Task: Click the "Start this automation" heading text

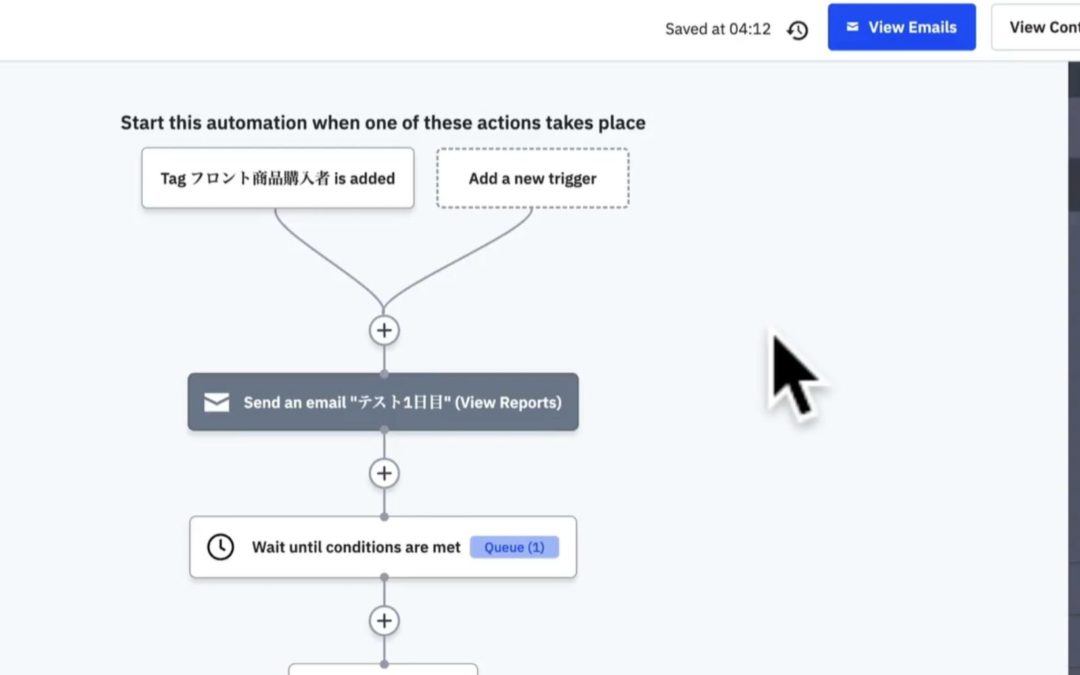Action: 383,123
